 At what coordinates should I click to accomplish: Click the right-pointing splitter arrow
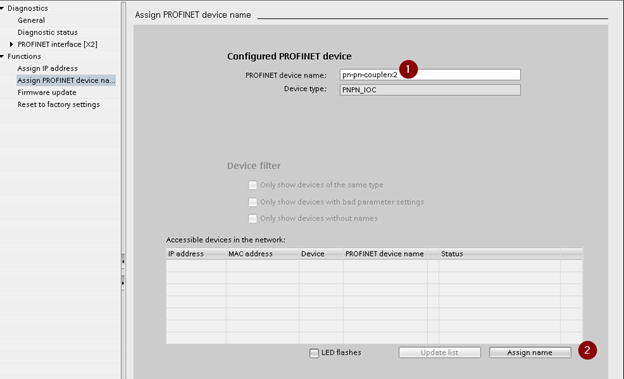123,283
